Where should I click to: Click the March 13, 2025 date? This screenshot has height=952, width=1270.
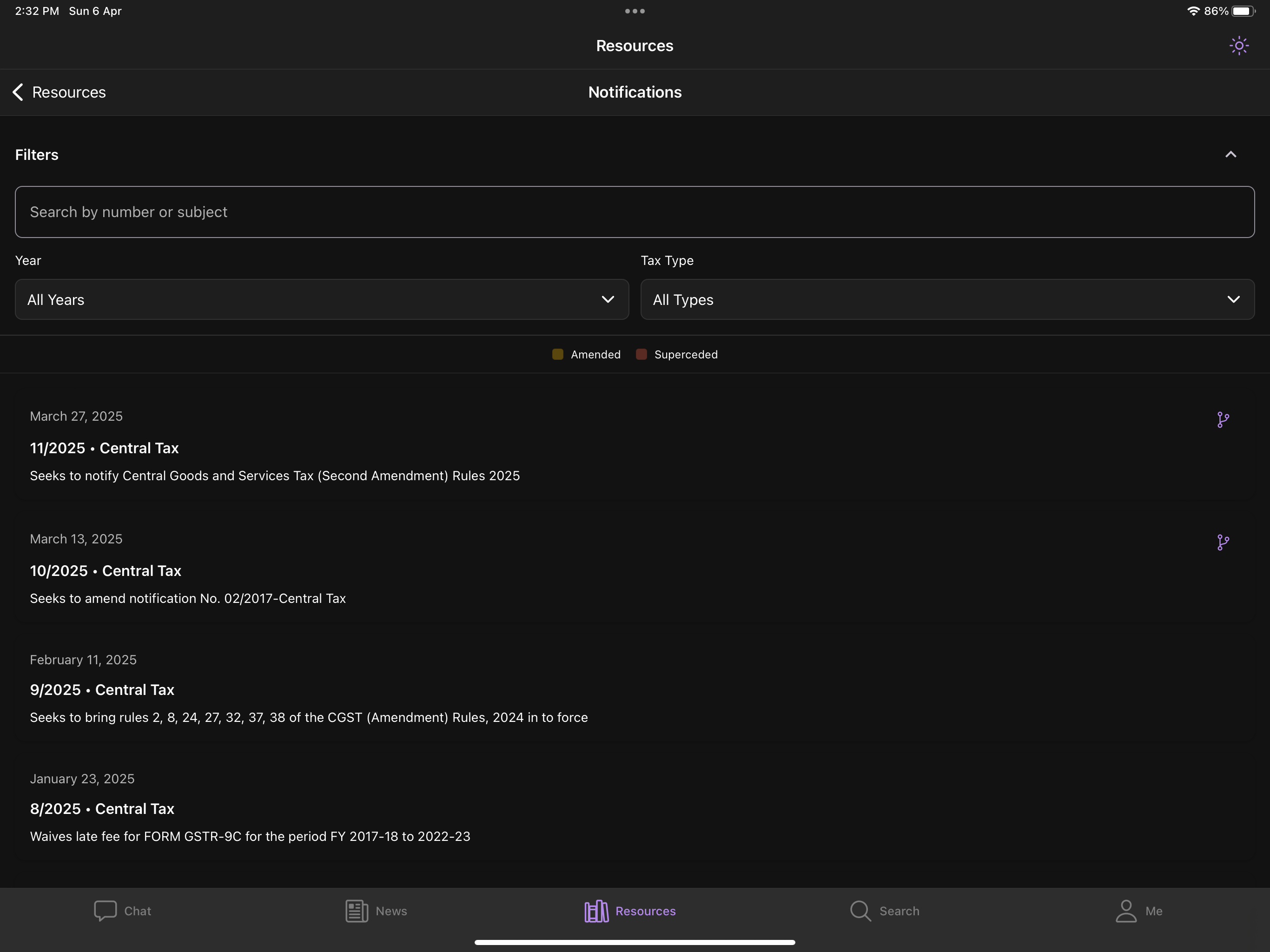(x=76, y=539)
